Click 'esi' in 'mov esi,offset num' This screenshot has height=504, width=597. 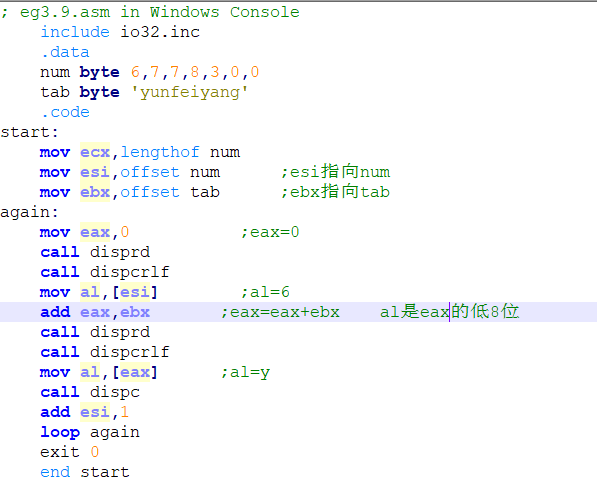click(95, 172)
